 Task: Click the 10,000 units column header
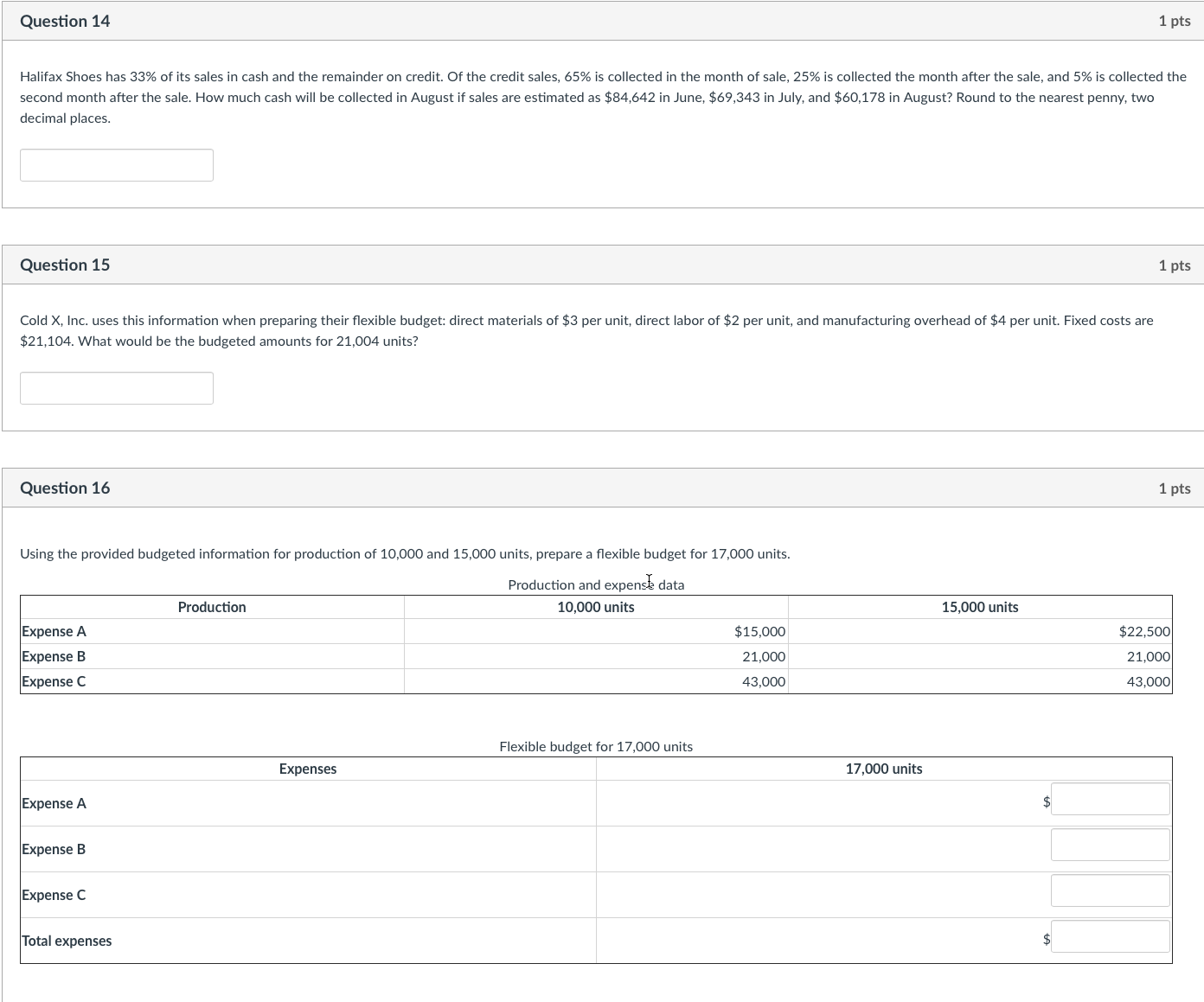[595, 608]
